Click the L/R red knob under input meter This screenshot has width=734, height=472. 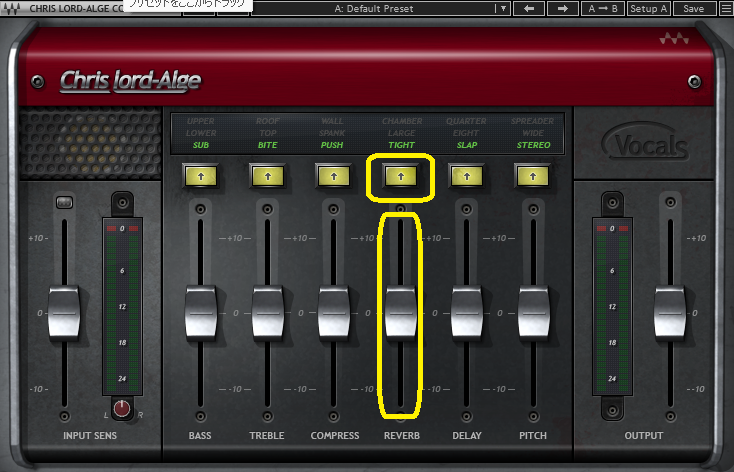[122, 408]
